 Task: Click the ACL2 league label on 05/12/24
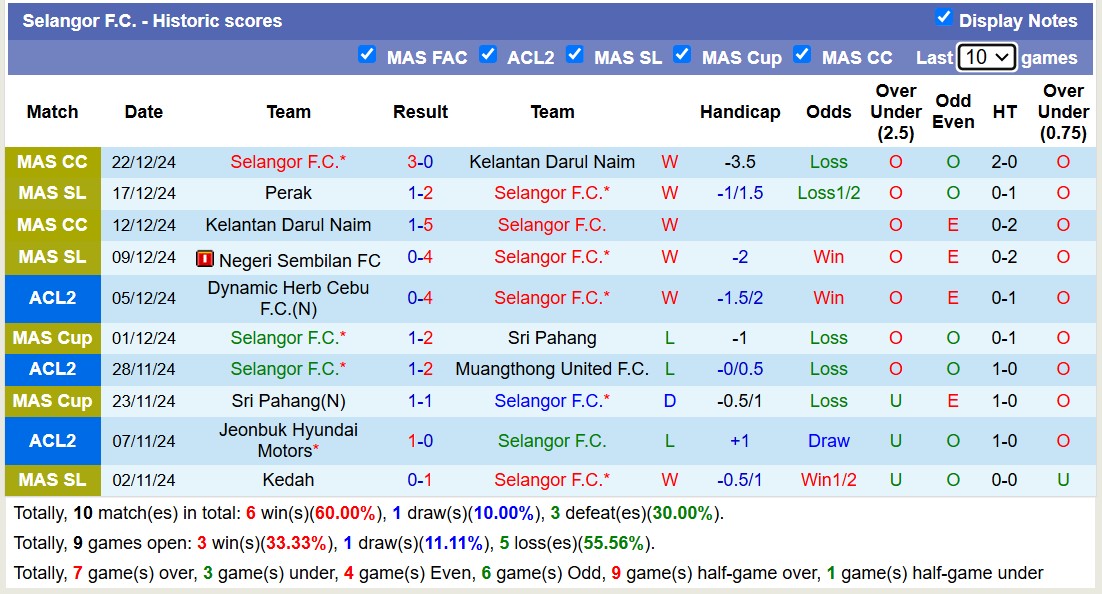click(x=53, y=298)
